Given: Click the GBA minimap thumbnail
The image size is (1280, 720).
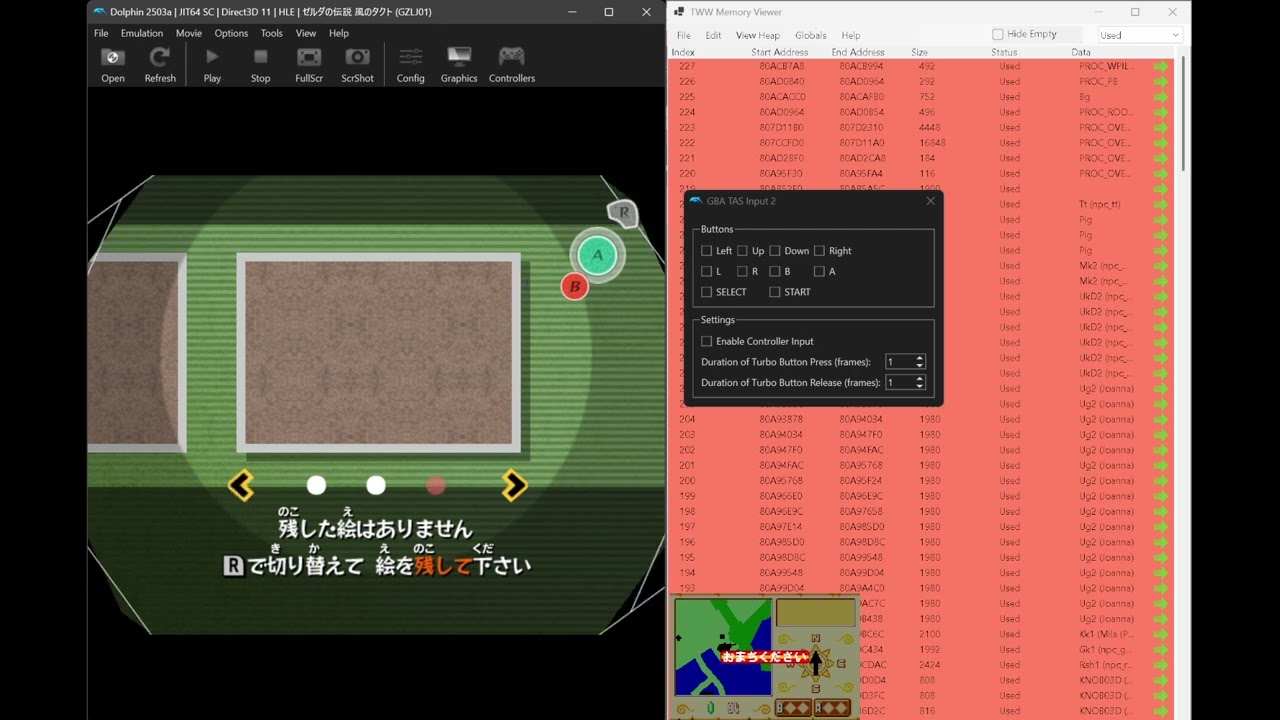Looking at the screenshot, I should pyautogui.click(x=723, y=647).
